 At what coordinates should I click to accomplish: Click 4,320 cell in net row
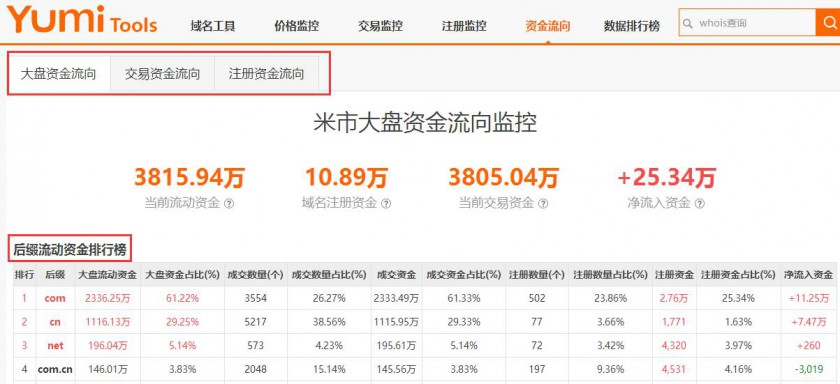click(674, 345)
